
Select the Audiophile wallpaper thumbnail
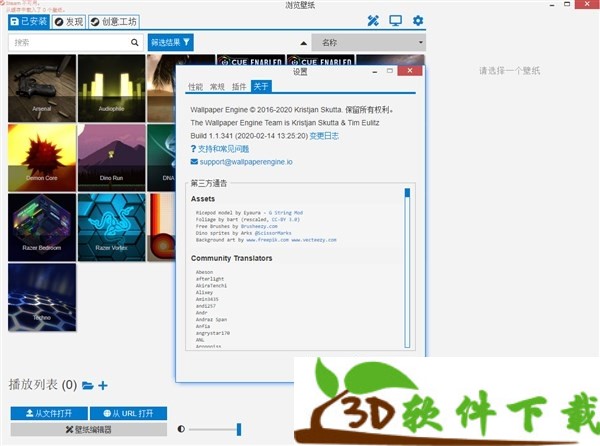112,88
